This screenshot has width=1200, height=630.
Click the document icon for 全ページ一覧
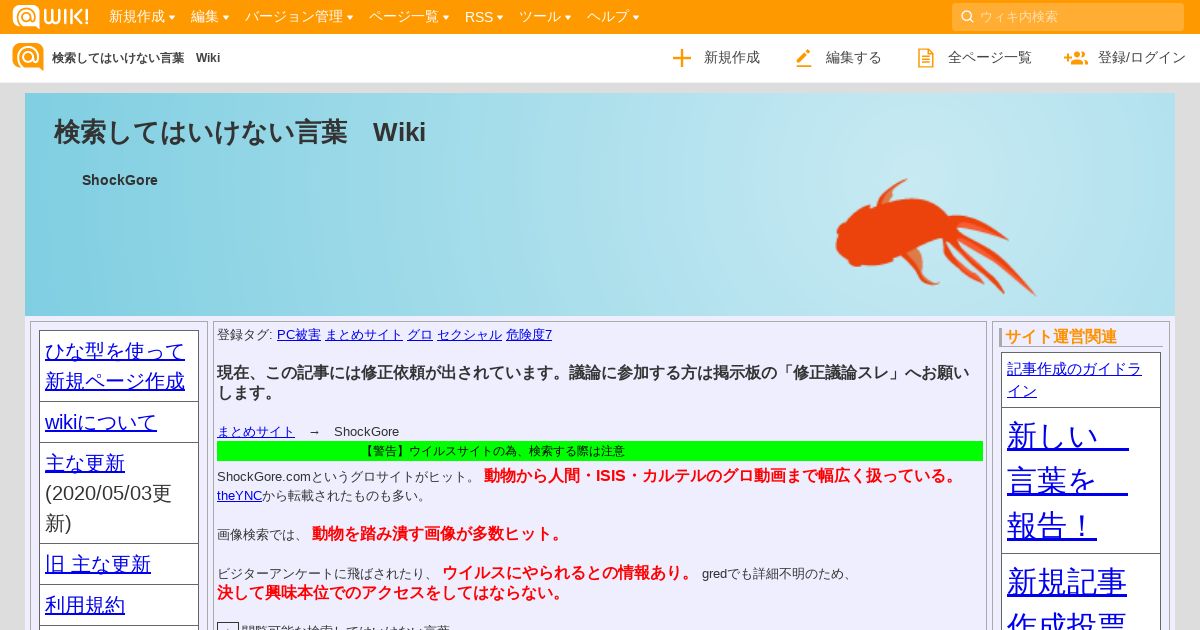click(x=926, y=58)
